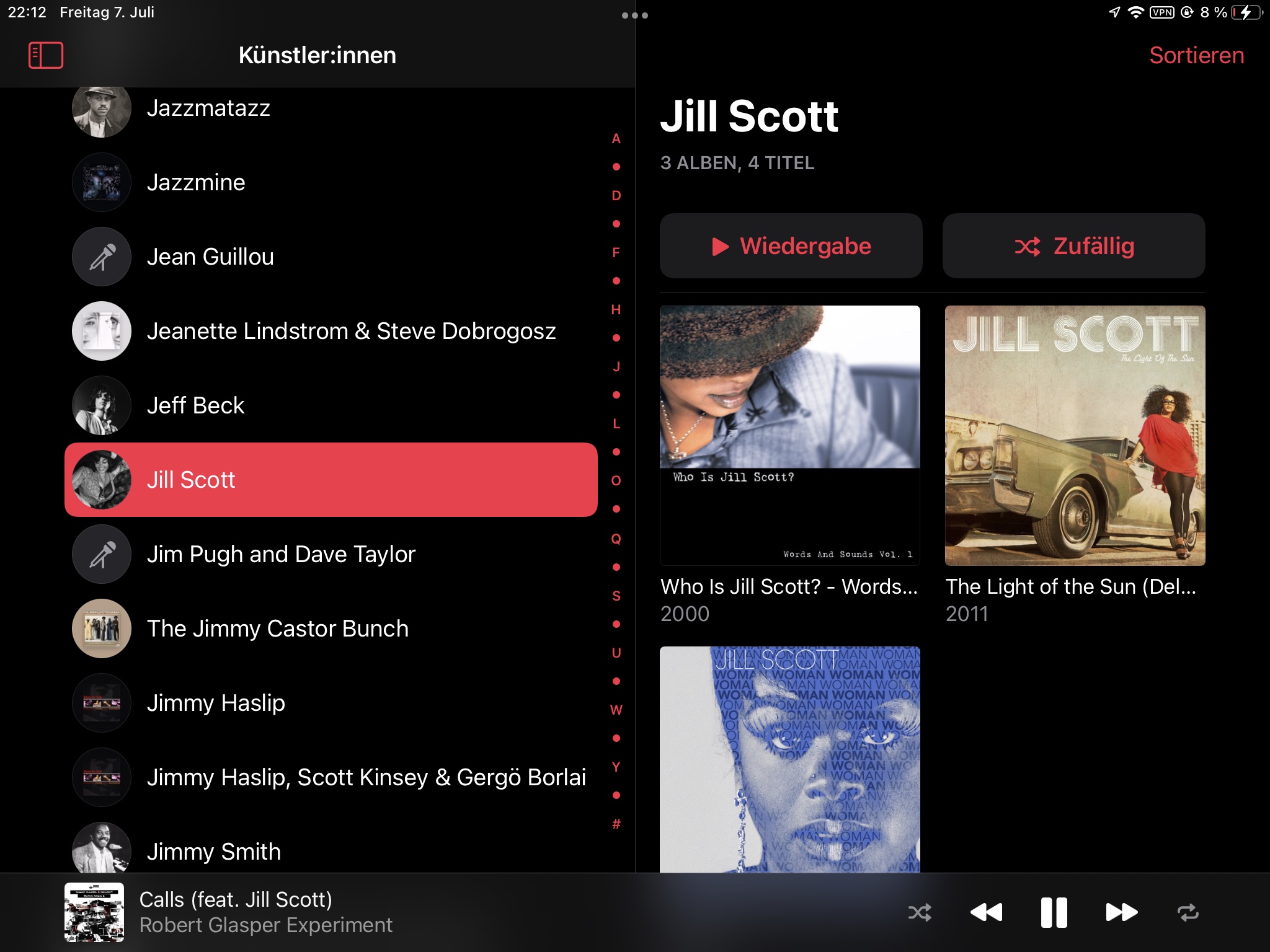Jump to letter H in index
Image resolution: width=1270 pixels, height=952 pixels.
[616, 309]
